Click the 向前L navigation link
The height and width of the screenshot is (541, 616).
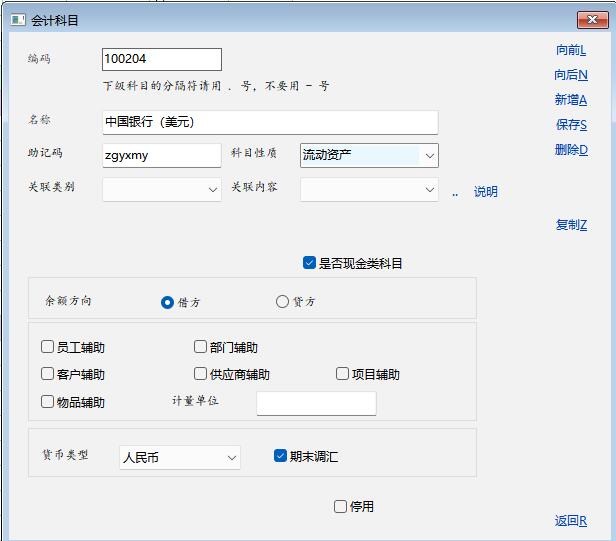[x=570, y=50]
